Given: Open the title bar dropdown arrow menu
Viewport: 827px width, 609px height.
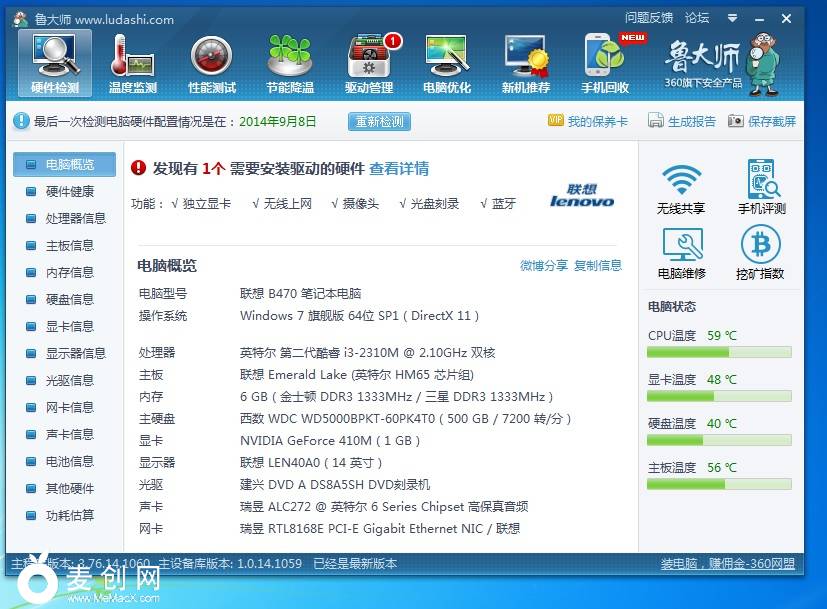Looking at the screenshot, I should pos(733,18).
